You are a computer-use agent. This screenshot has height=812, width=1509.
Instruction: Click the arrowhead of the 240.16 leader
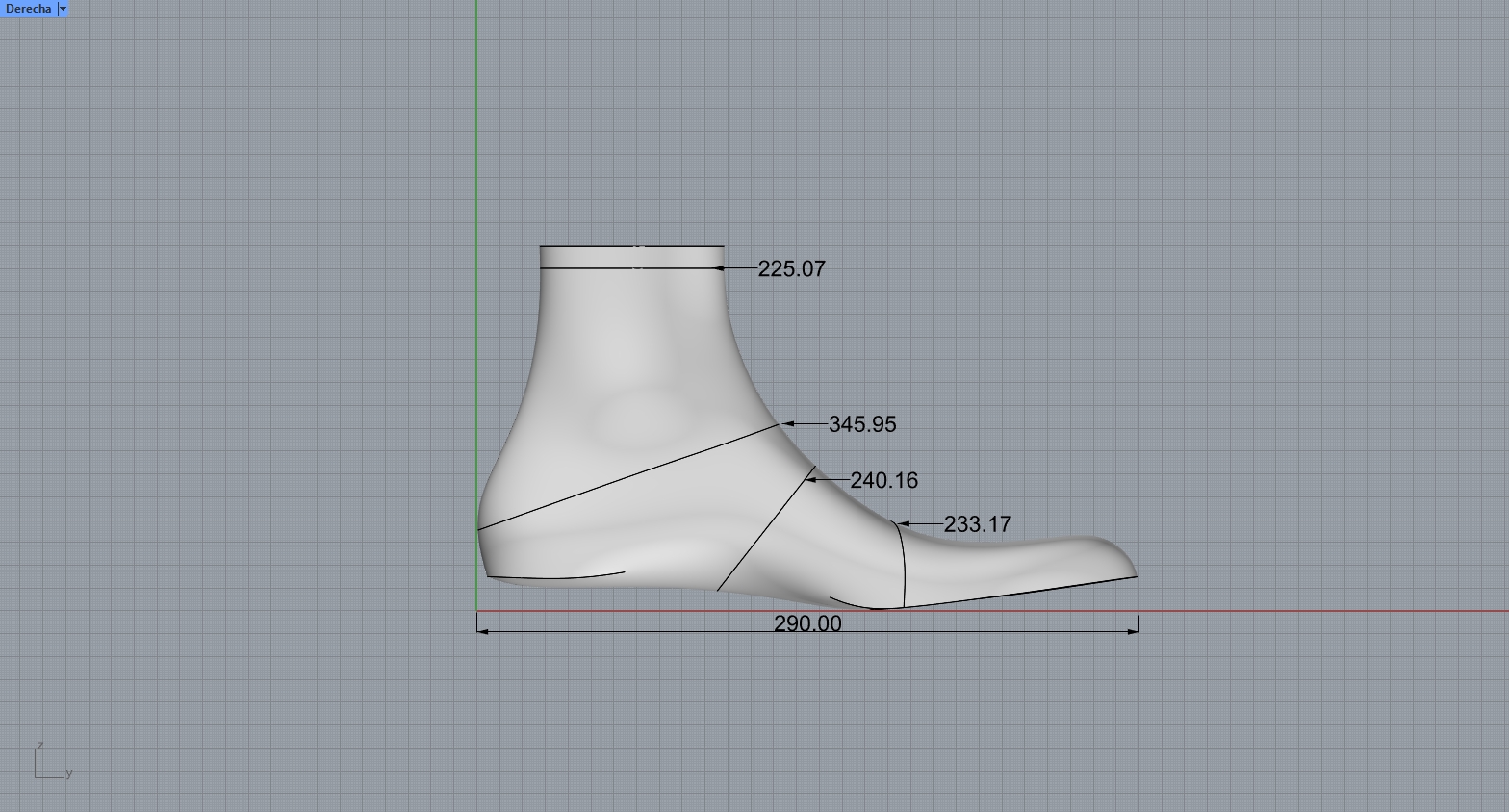click(810, 479)
